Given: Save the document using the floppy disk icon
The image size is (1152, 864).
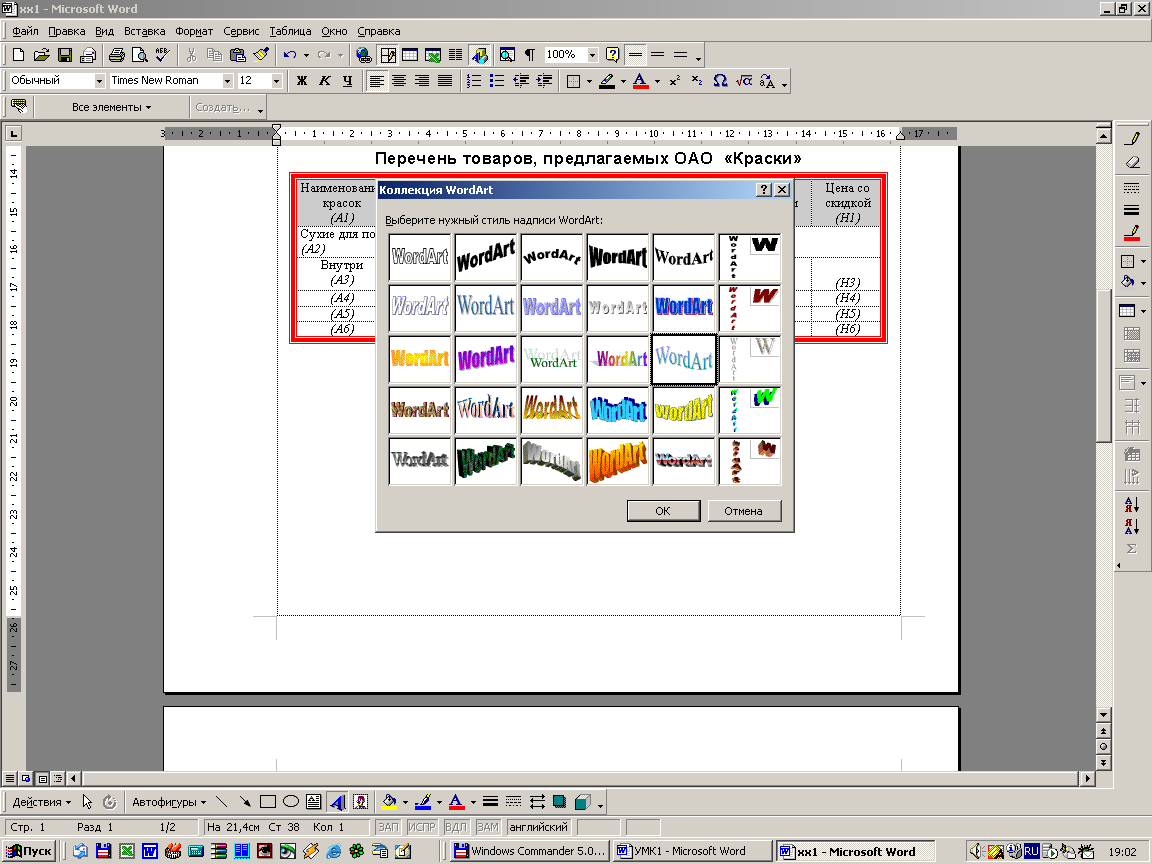Looking at the screenshot, I should (65, 54).
